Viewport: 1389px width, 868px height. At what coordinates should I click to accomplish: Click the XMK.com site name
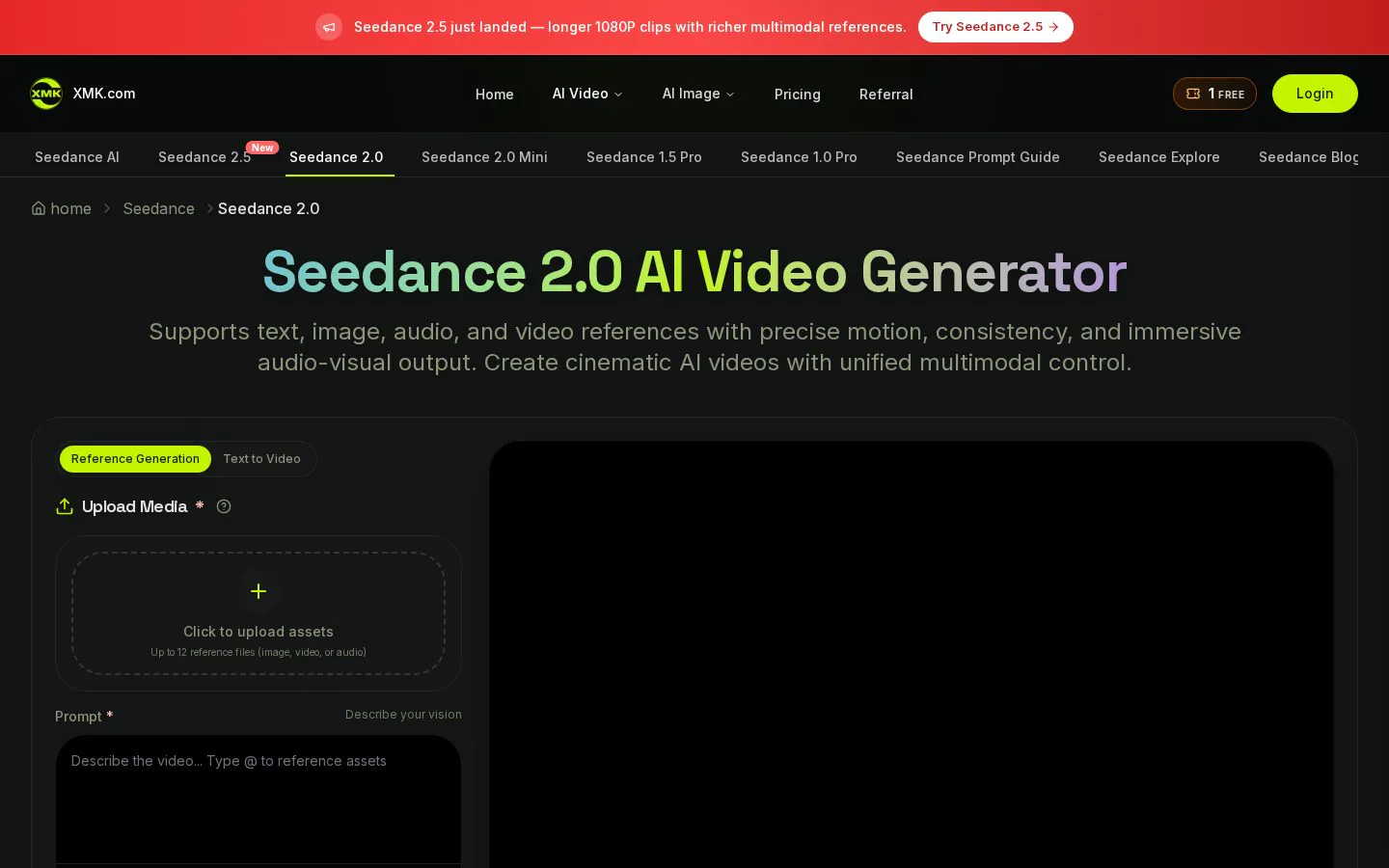[104, 94]
